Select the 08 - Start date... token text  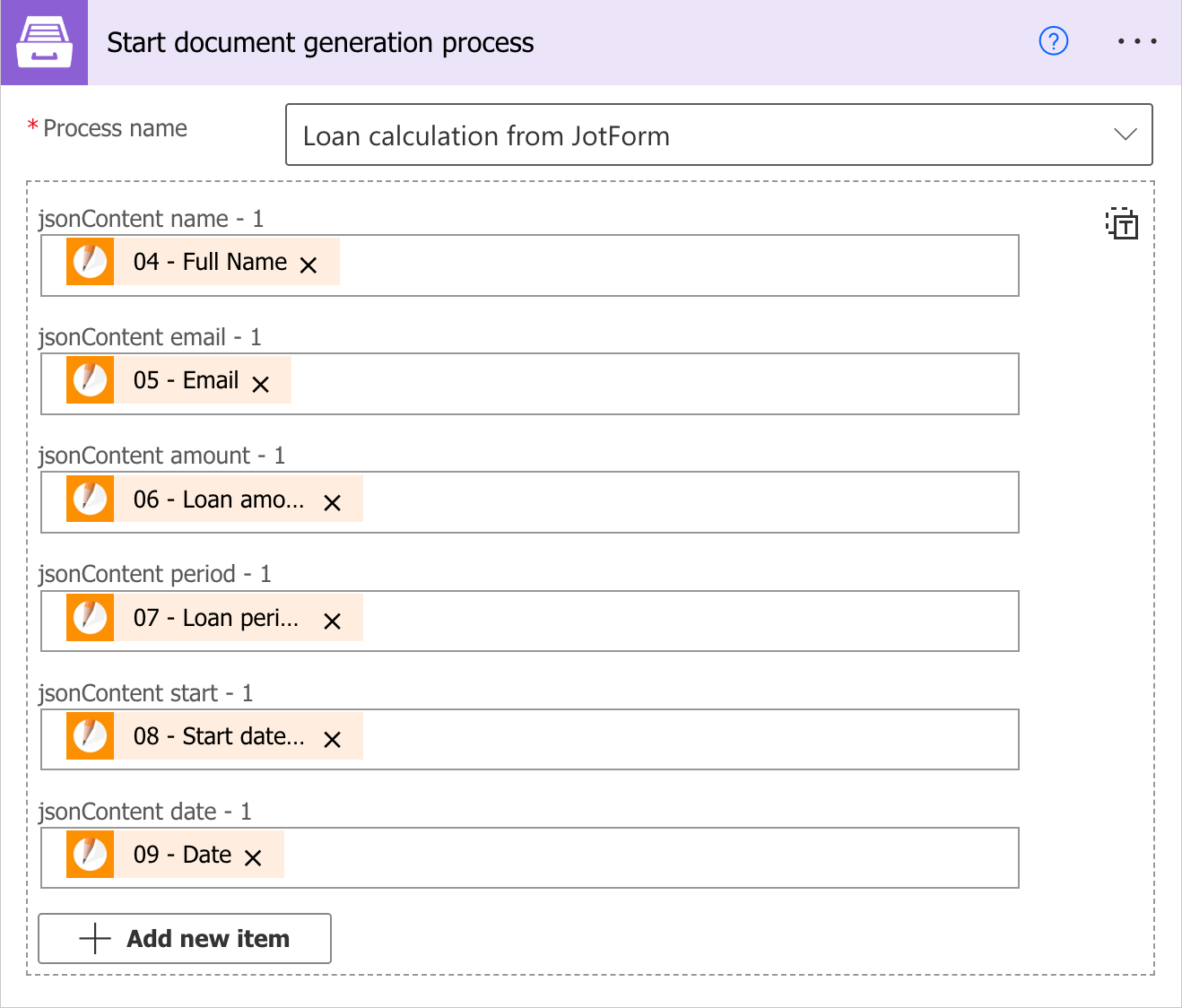[x=219, y=736]
